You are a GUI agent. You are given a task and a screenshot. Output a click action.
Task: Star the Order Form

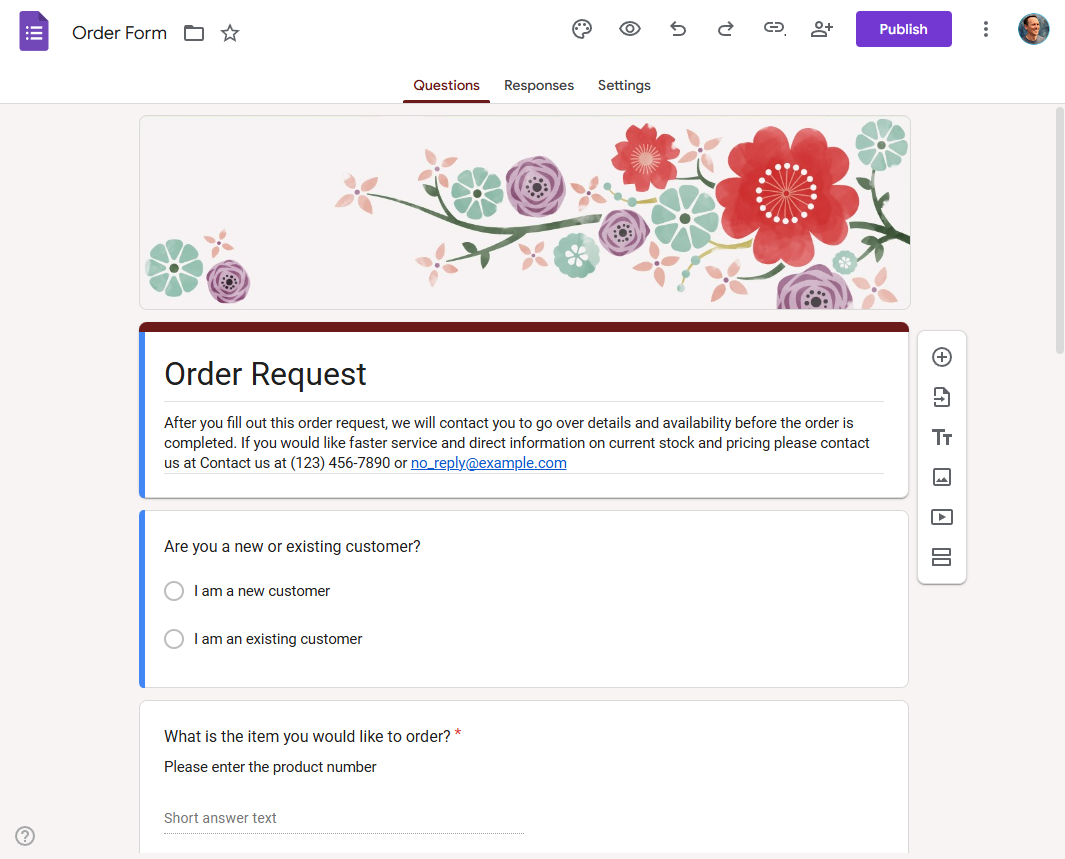(230, 33)
